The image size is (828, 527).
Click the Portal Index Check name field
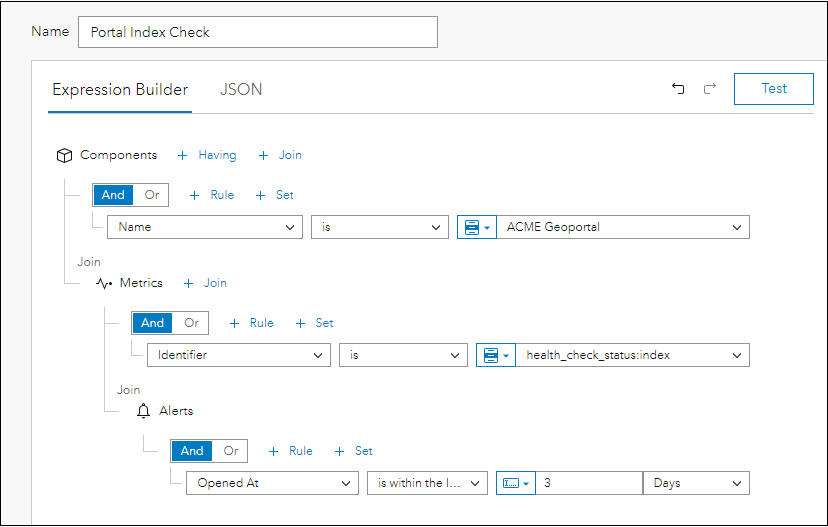point(257,32)
